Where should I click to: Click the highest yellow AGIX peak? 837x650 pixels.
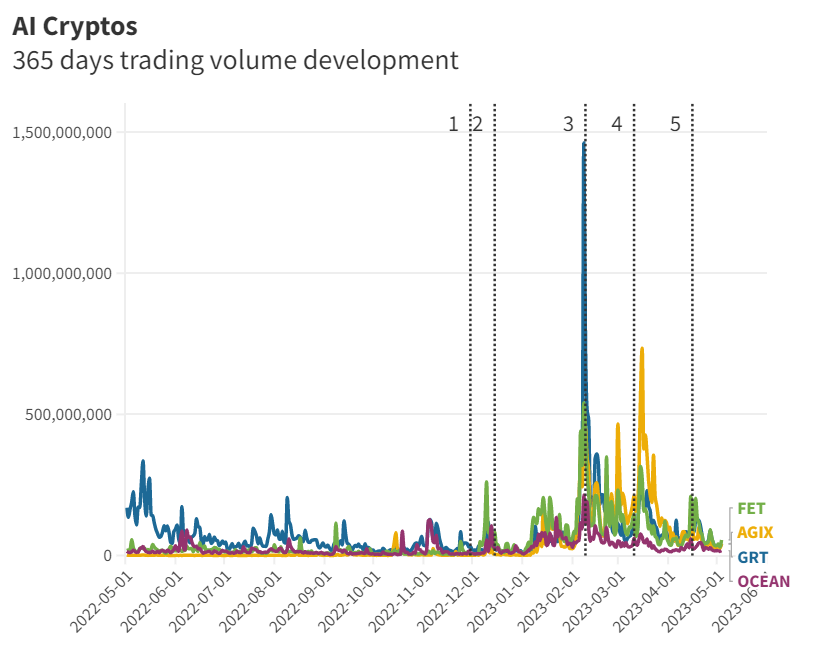point(641,349)
